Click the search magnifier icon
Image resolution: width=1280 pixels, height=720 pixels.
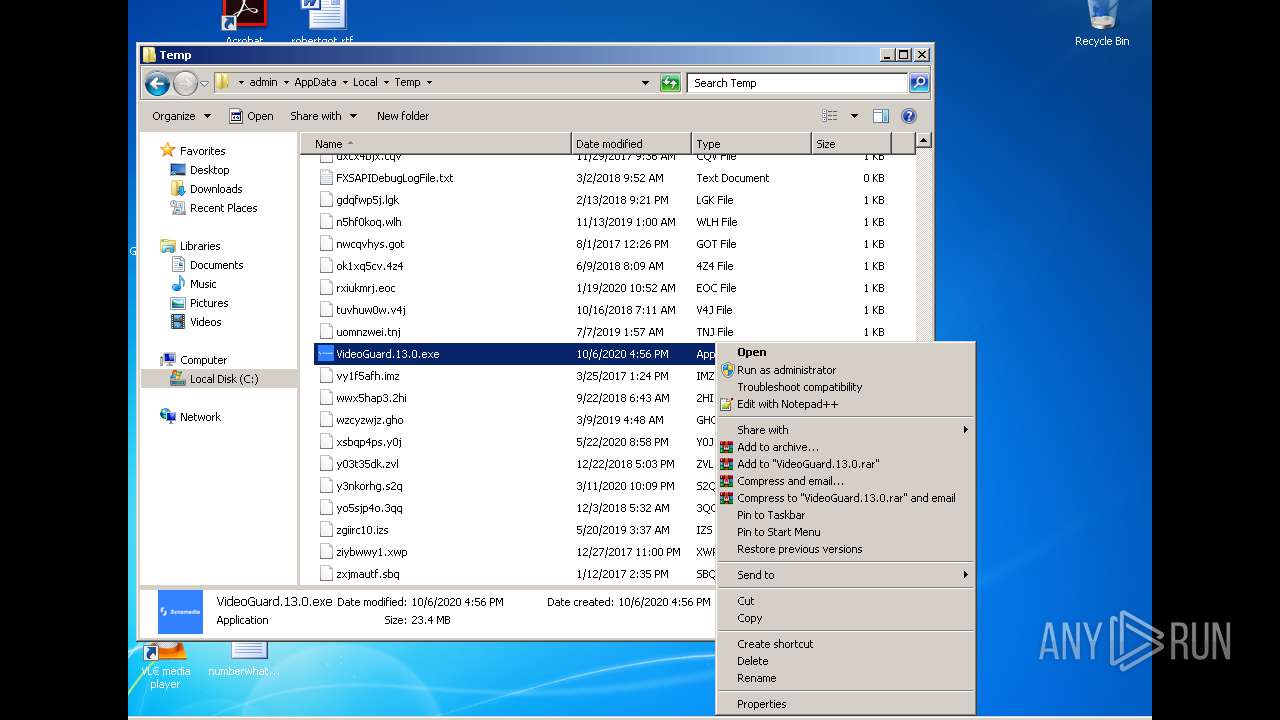click(x=919, y=83)
